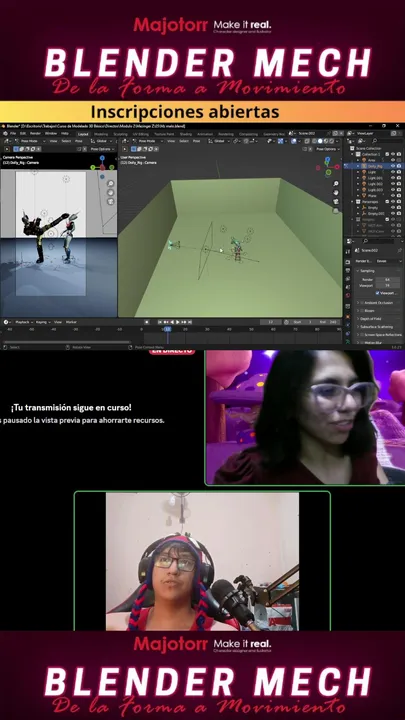405x720 pixels.
Task: Open the Window menu
Action: 51,133
